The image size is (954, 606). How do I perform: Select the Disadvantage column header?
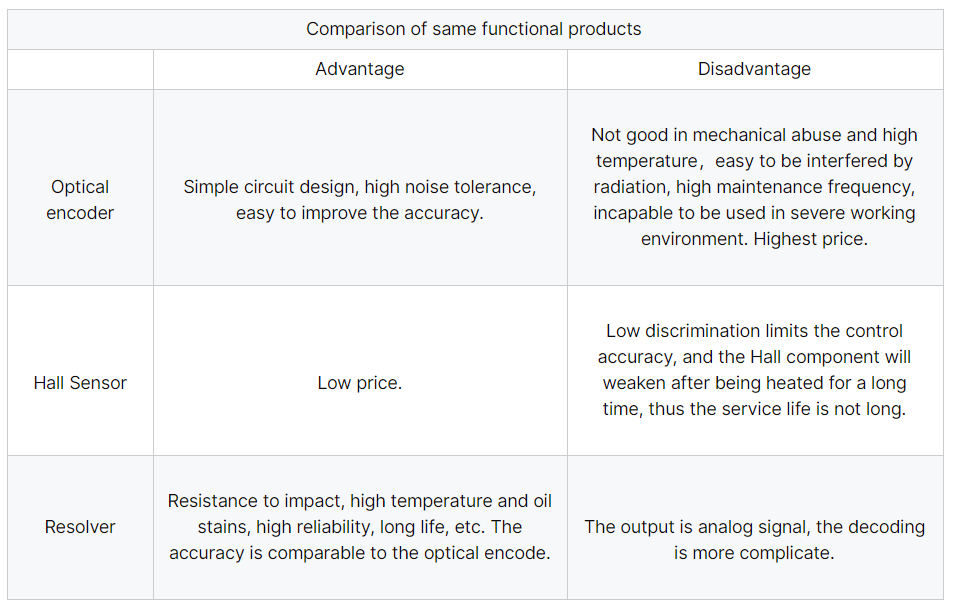[755, 69]
